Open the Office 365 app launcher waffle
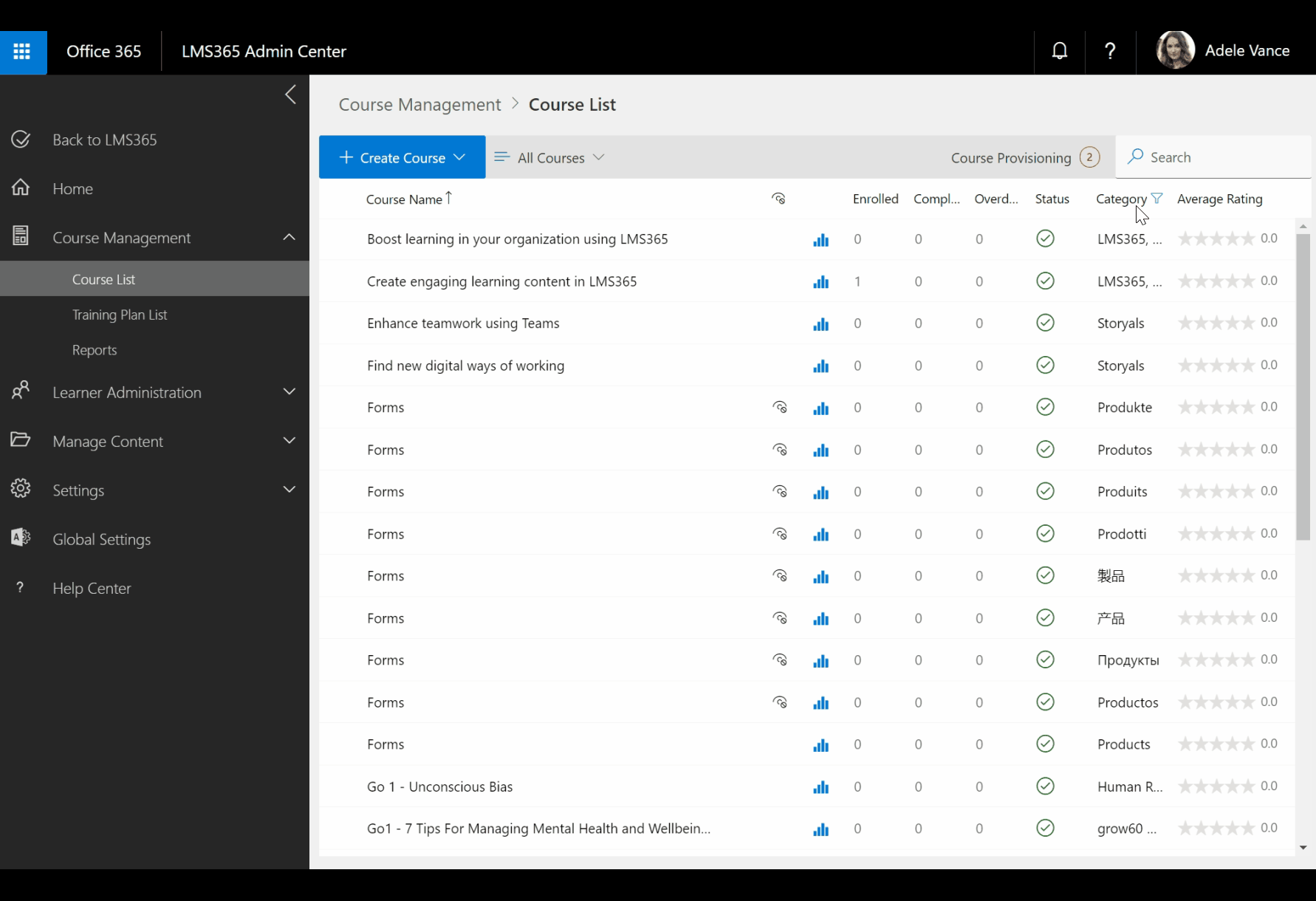Screen dimensions: 1316x901 [x=22, y=52]
